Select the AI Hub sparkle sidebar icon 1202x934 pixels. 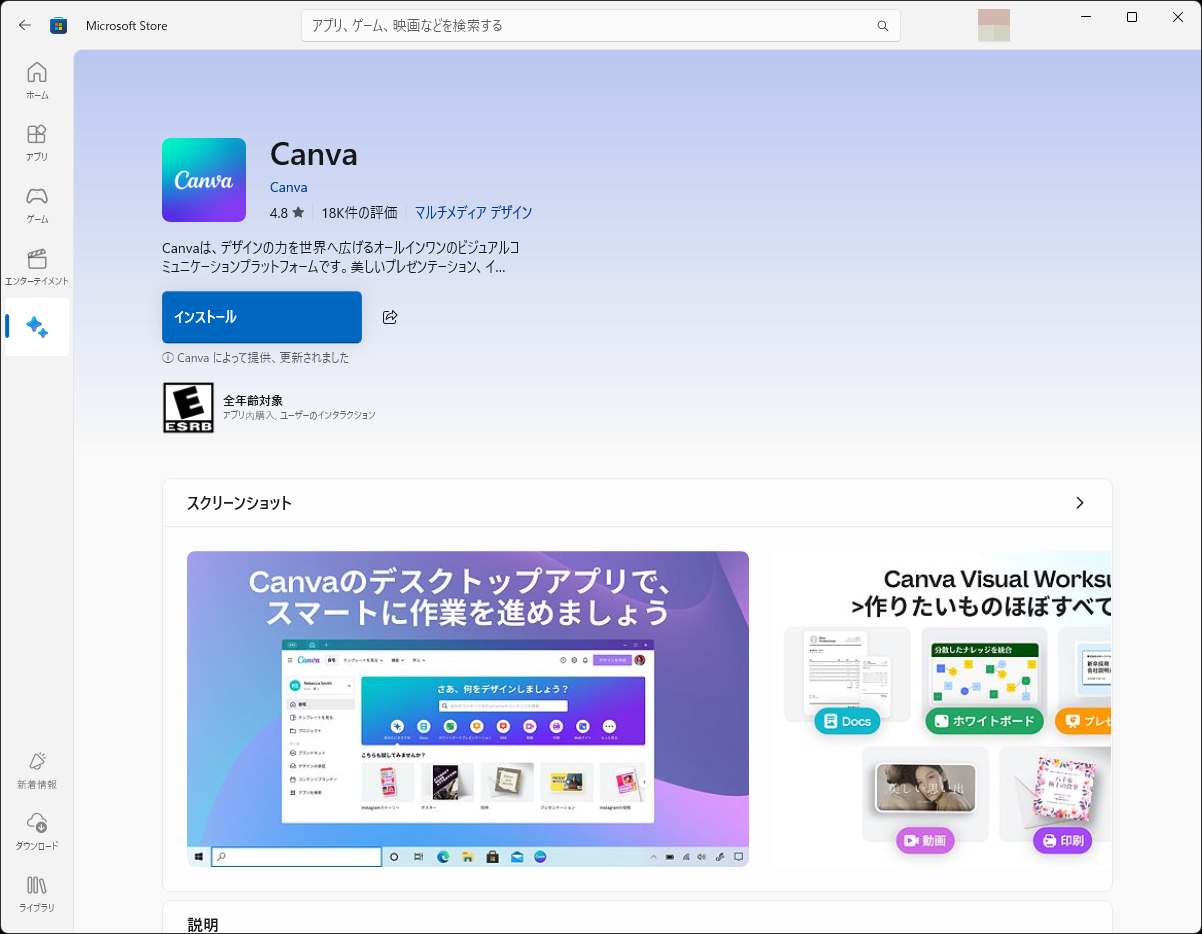tap(36, 327)
